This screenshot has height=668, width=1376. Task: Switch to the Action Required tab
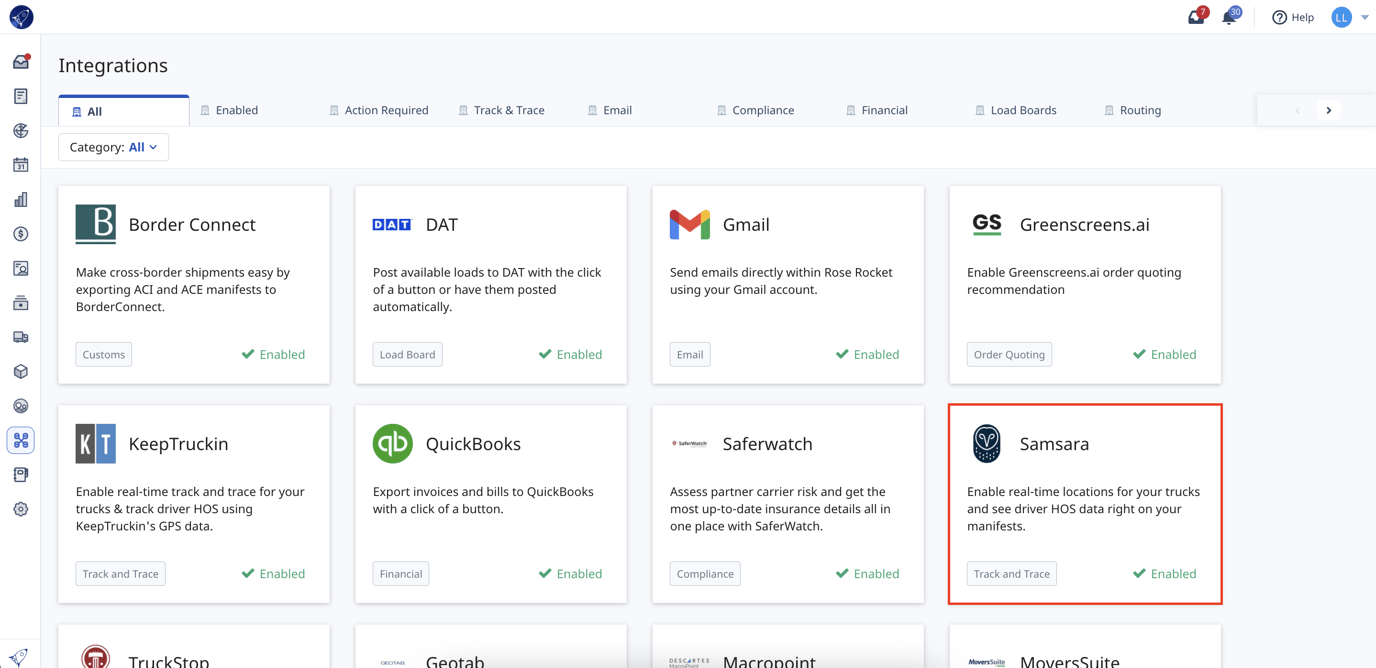coord(379,110)
